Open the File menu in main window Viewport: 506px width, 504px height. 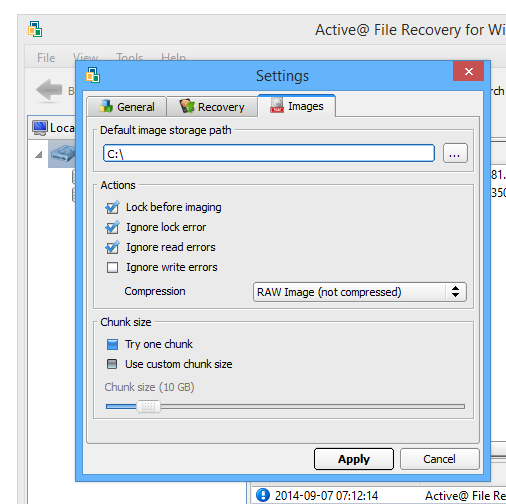(46, 58)
